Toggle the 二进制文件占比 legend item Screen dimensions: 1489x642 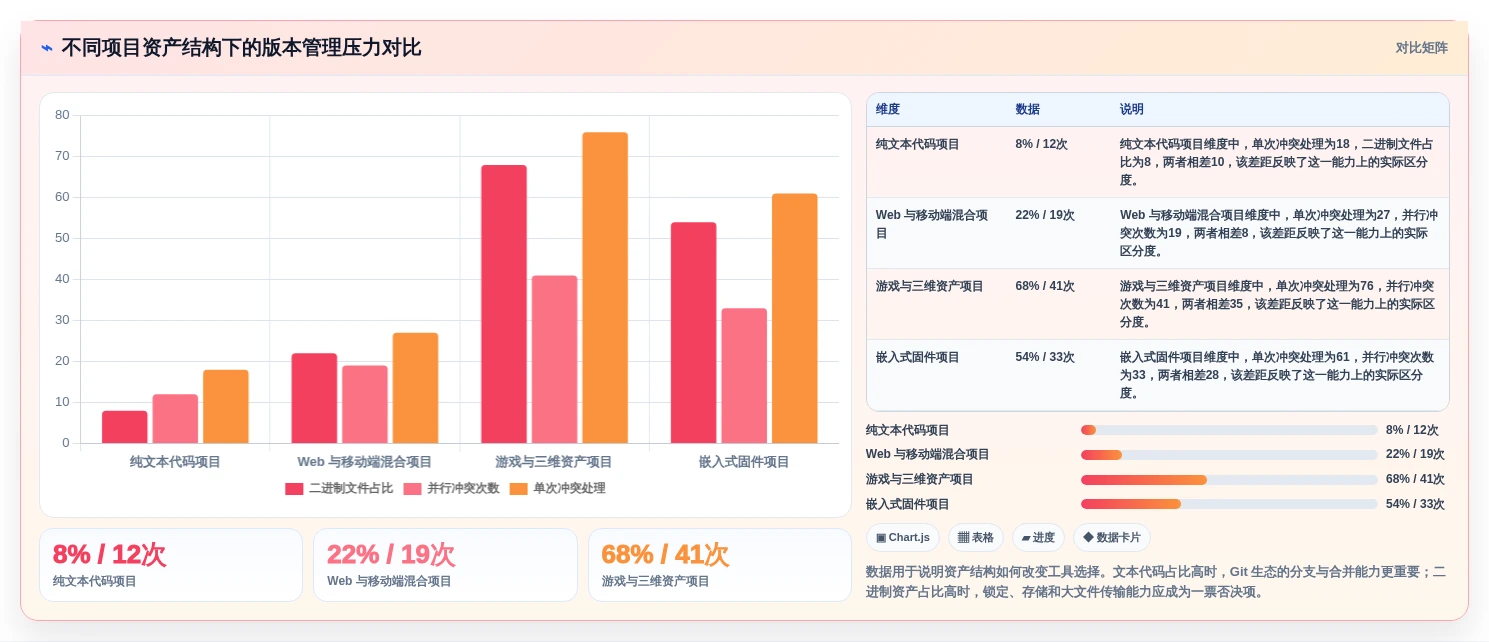click(x=339, y=489)
